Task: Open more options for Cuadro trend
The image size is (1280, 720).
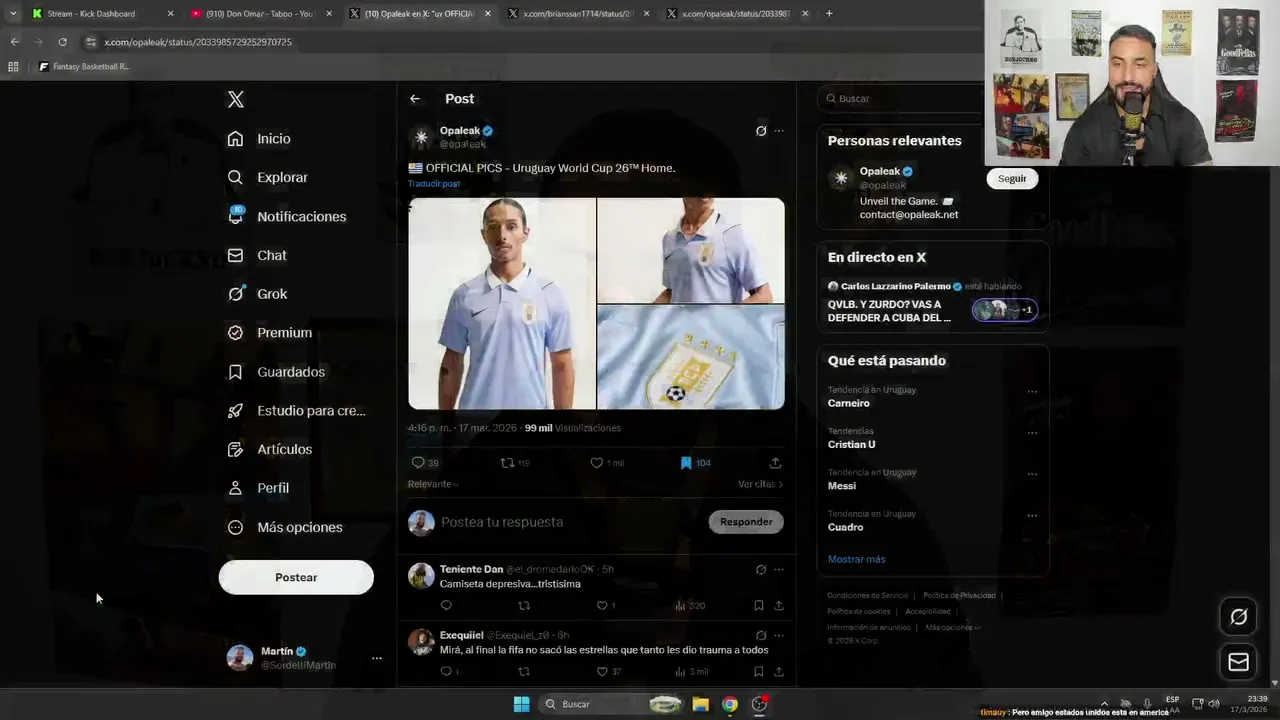Action: 1032,515
